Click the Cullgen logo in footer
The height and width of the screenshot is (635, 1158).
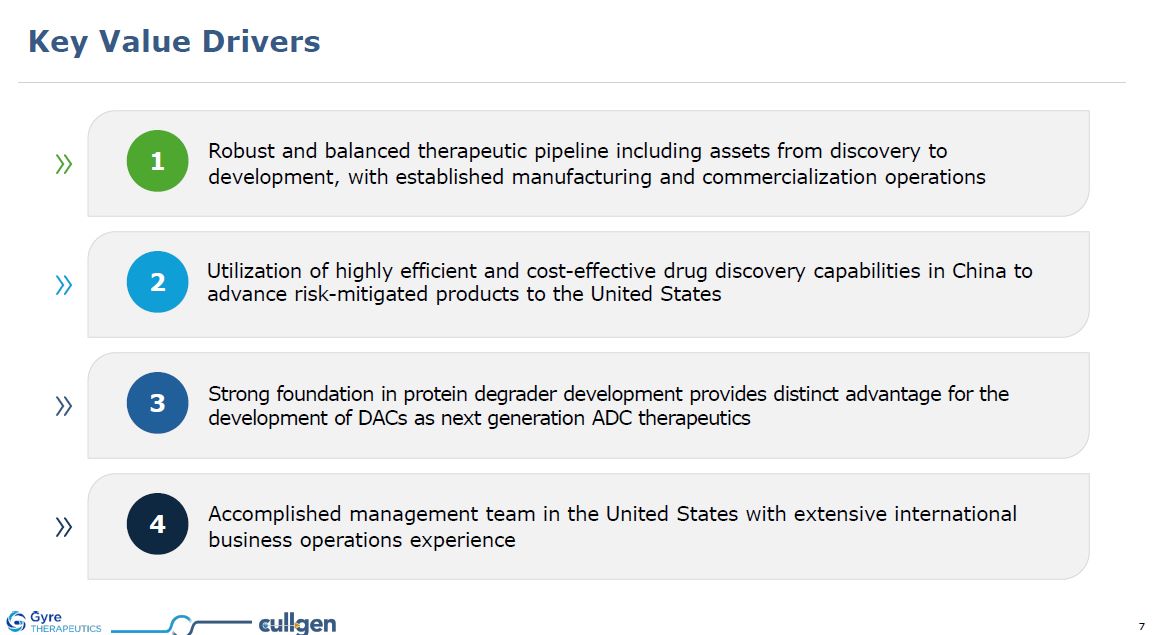pyautogui.click(x=297, y=624)
